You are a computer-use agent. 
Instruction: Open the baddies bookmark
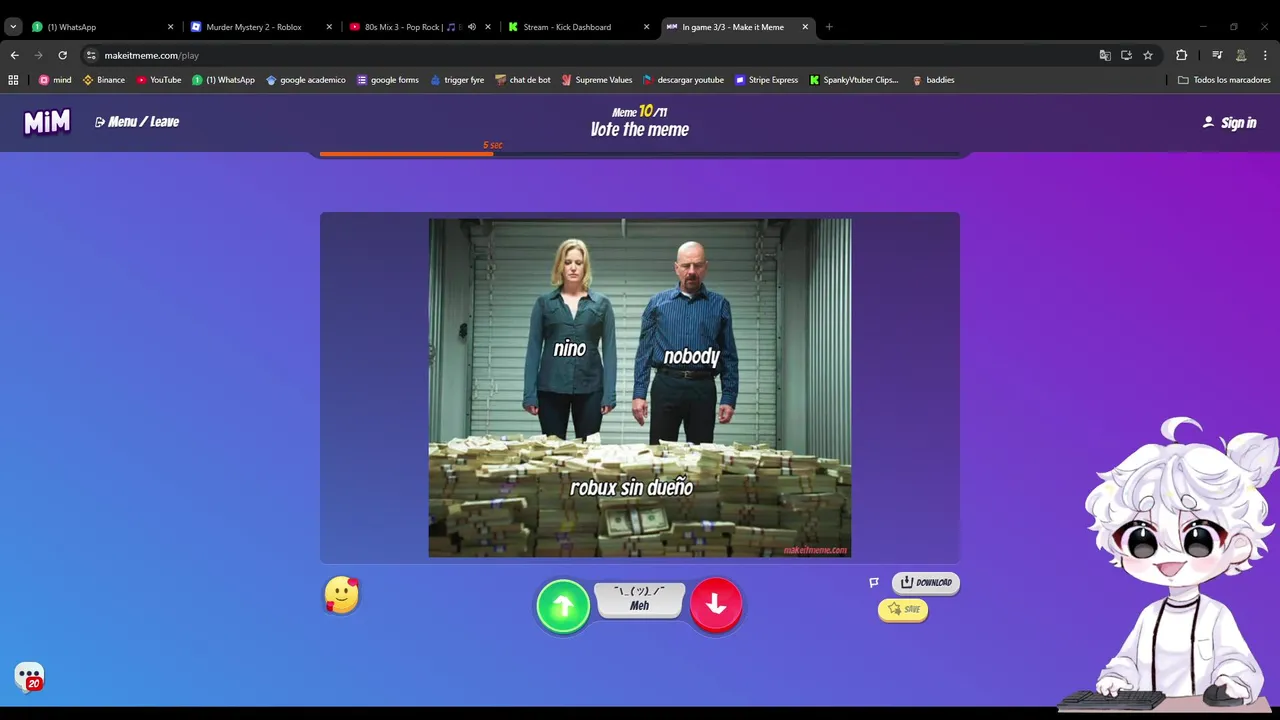pyautogui.click(x=933, y=80)
